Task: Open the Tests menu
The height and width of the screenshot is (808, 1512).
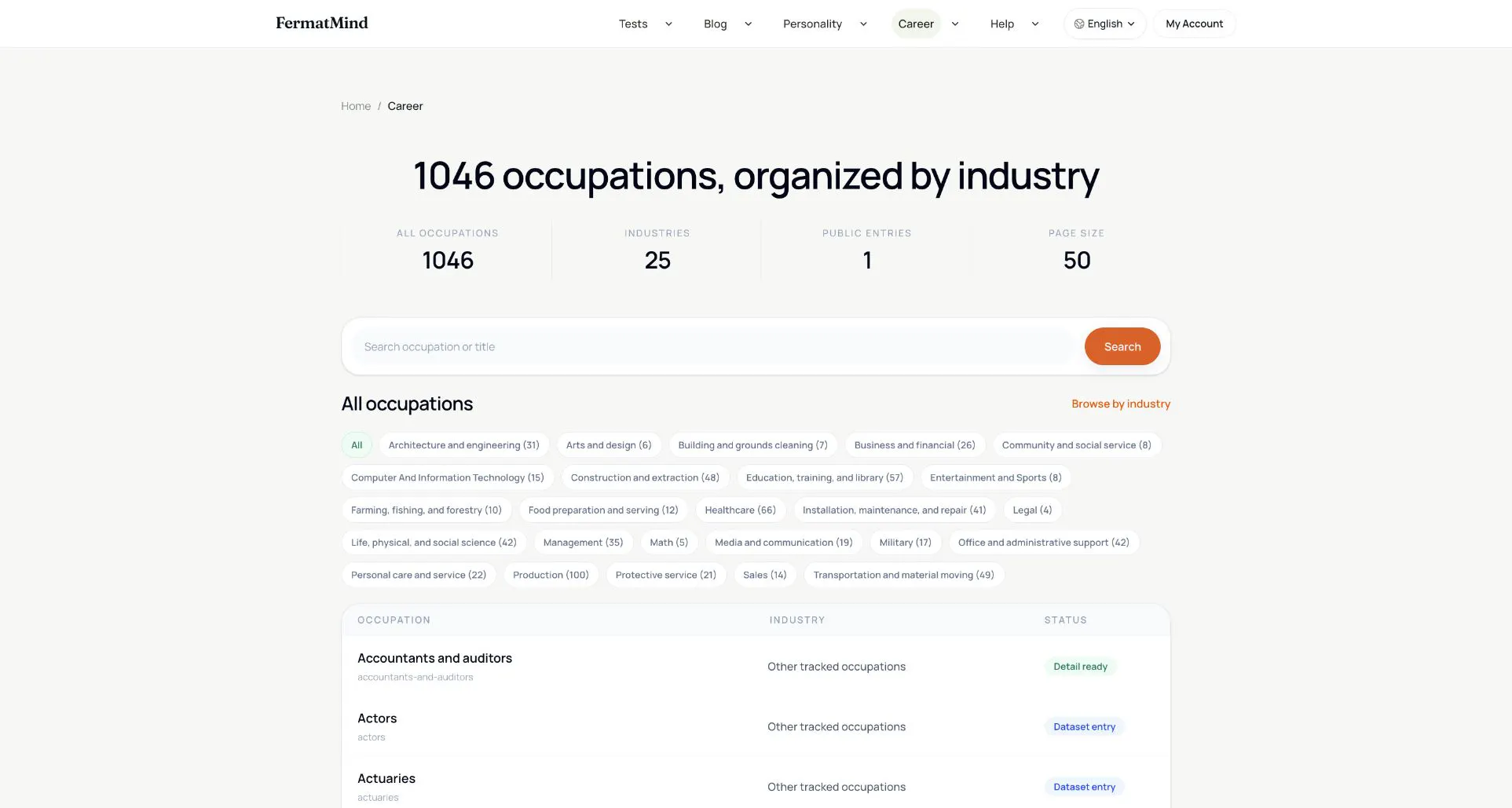Action: pos(632,24)
